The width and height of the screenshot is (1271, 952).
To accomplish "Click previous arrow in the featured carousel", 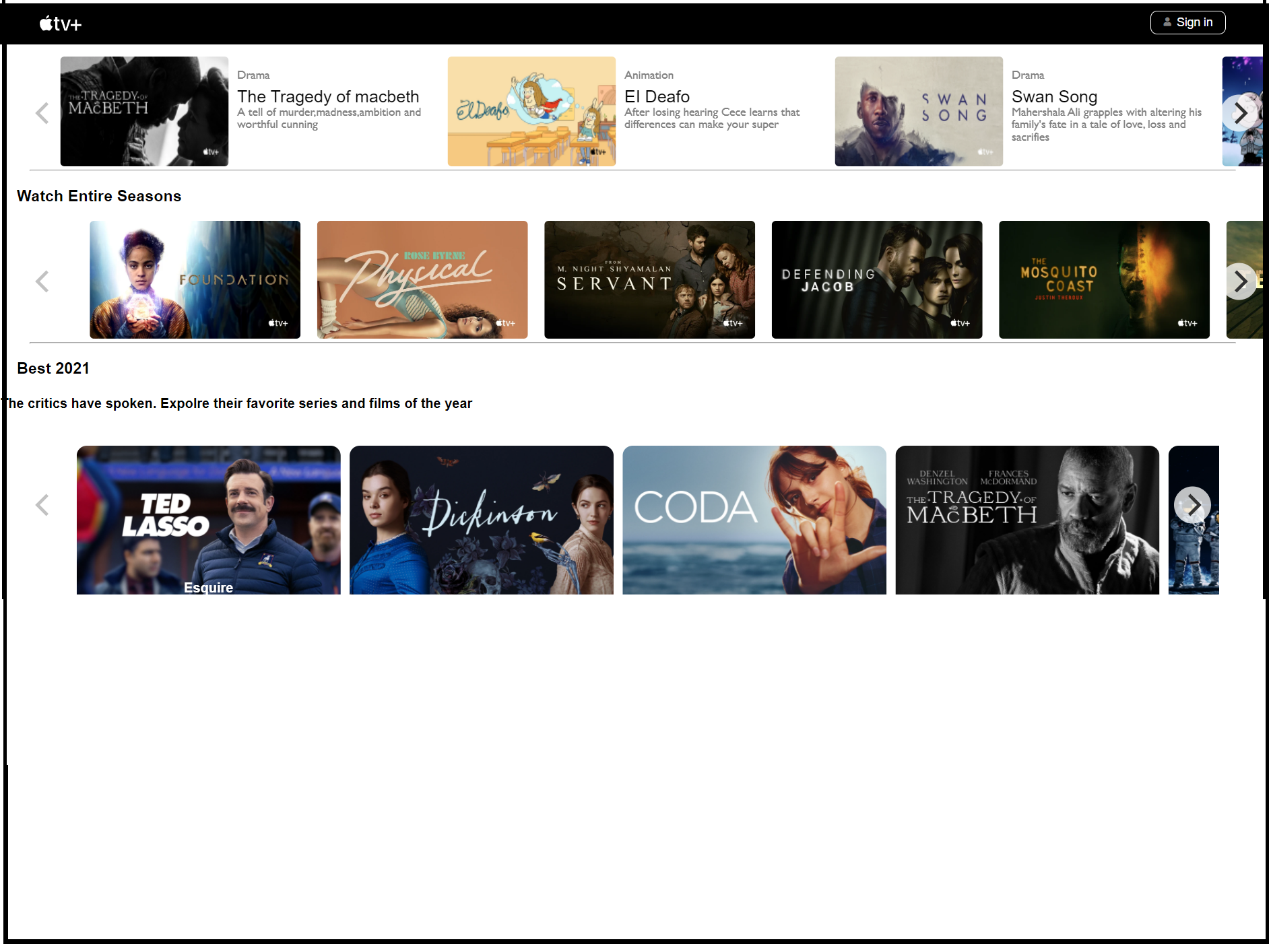I will (x=42, y=112).
